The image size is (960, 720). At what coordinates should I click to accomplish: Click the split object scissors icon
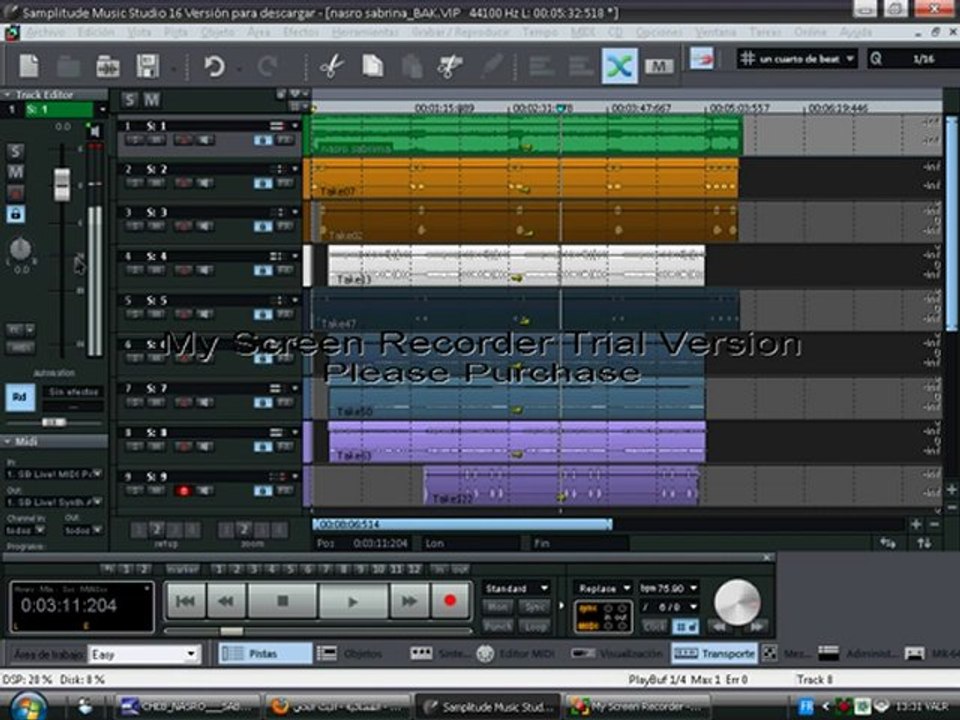click(449, 66)
